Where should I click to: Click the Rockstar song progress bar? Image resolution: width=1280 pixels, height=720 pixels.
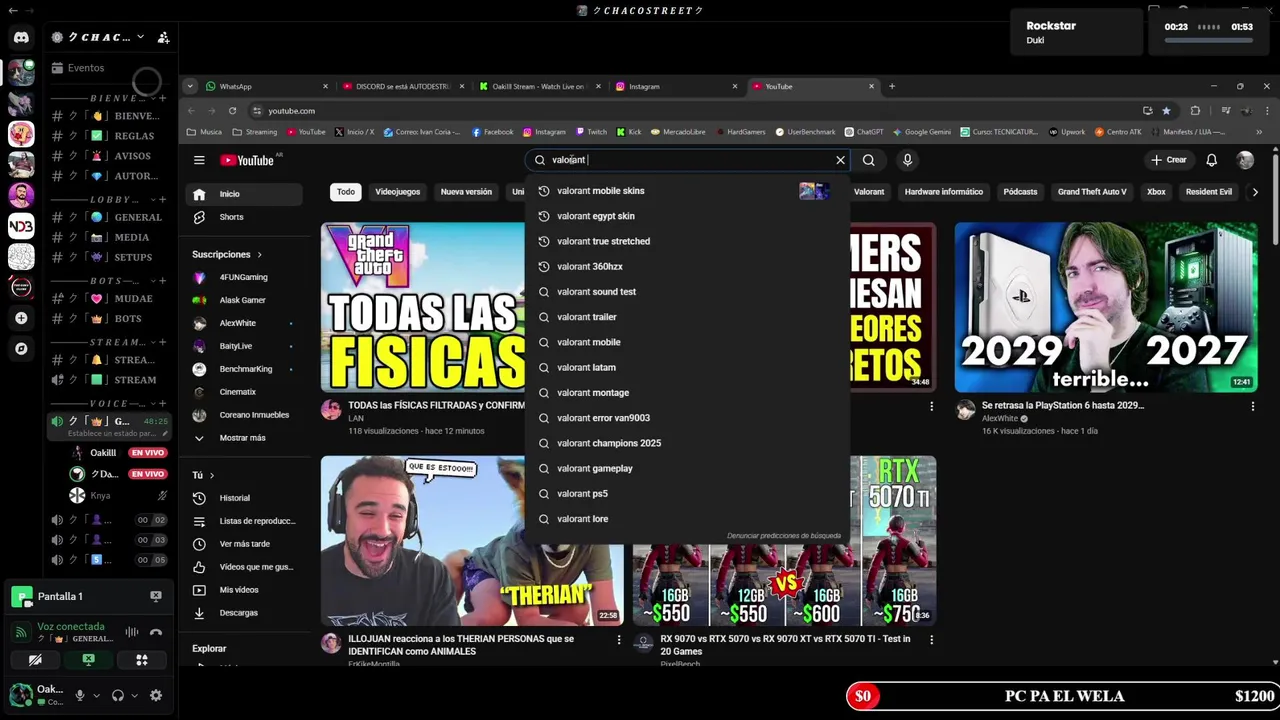[1208, 40]
